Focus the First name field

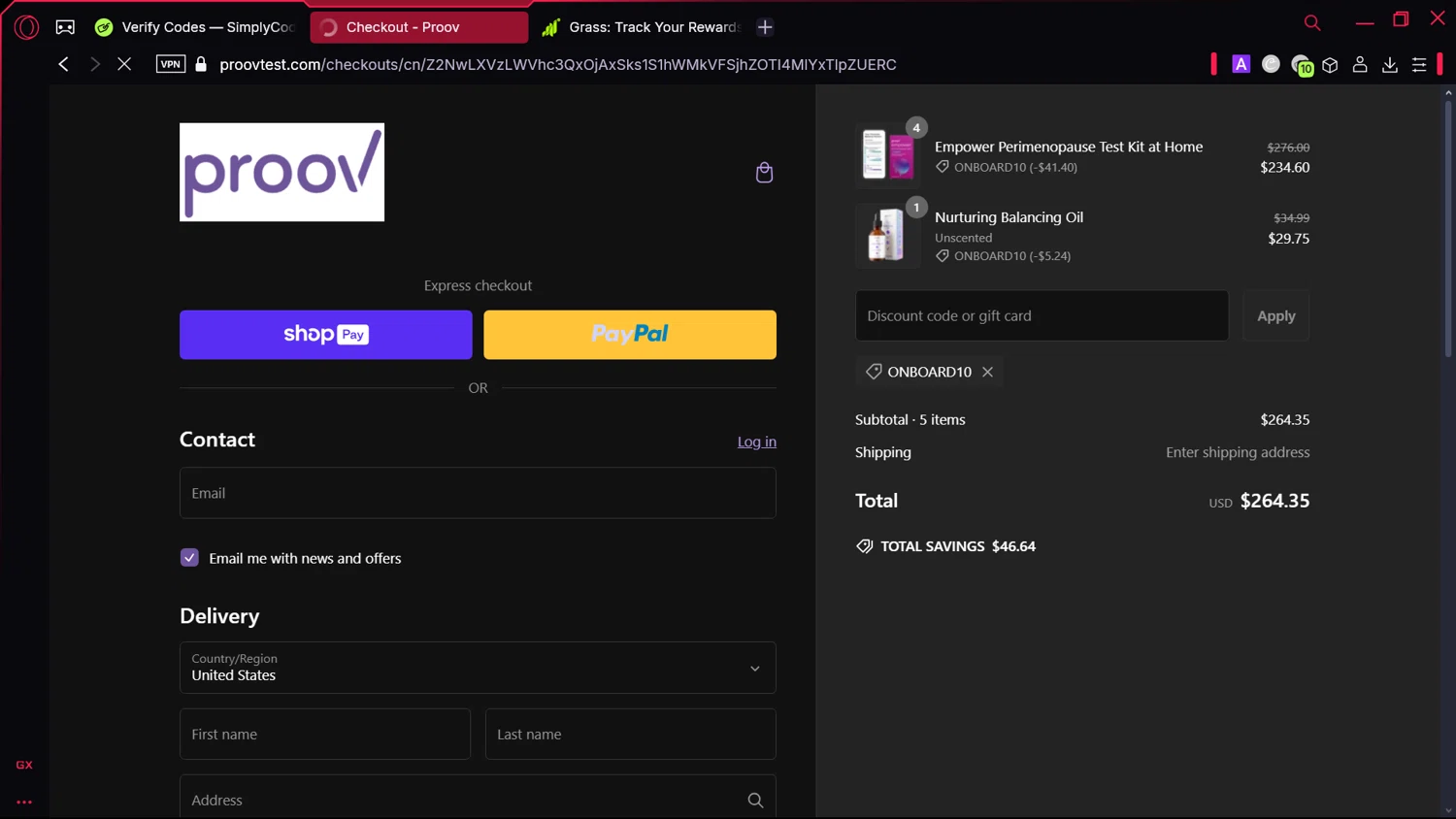click(x=325, y=735)
